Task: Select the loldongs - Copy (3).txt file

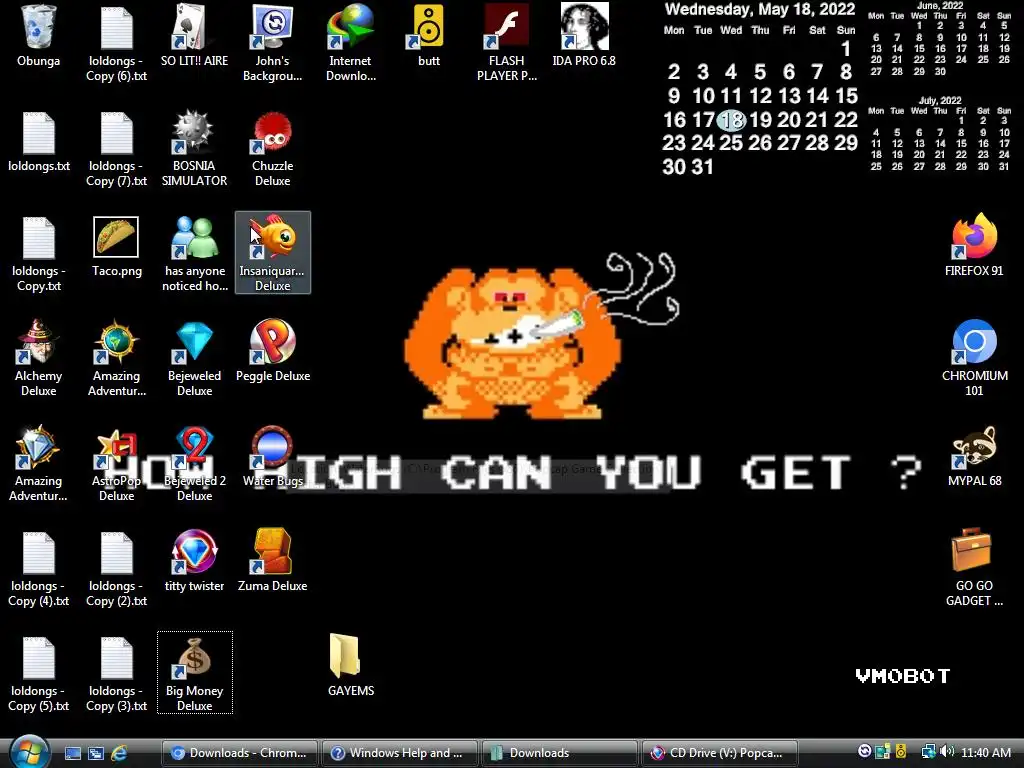Action: 116,673
